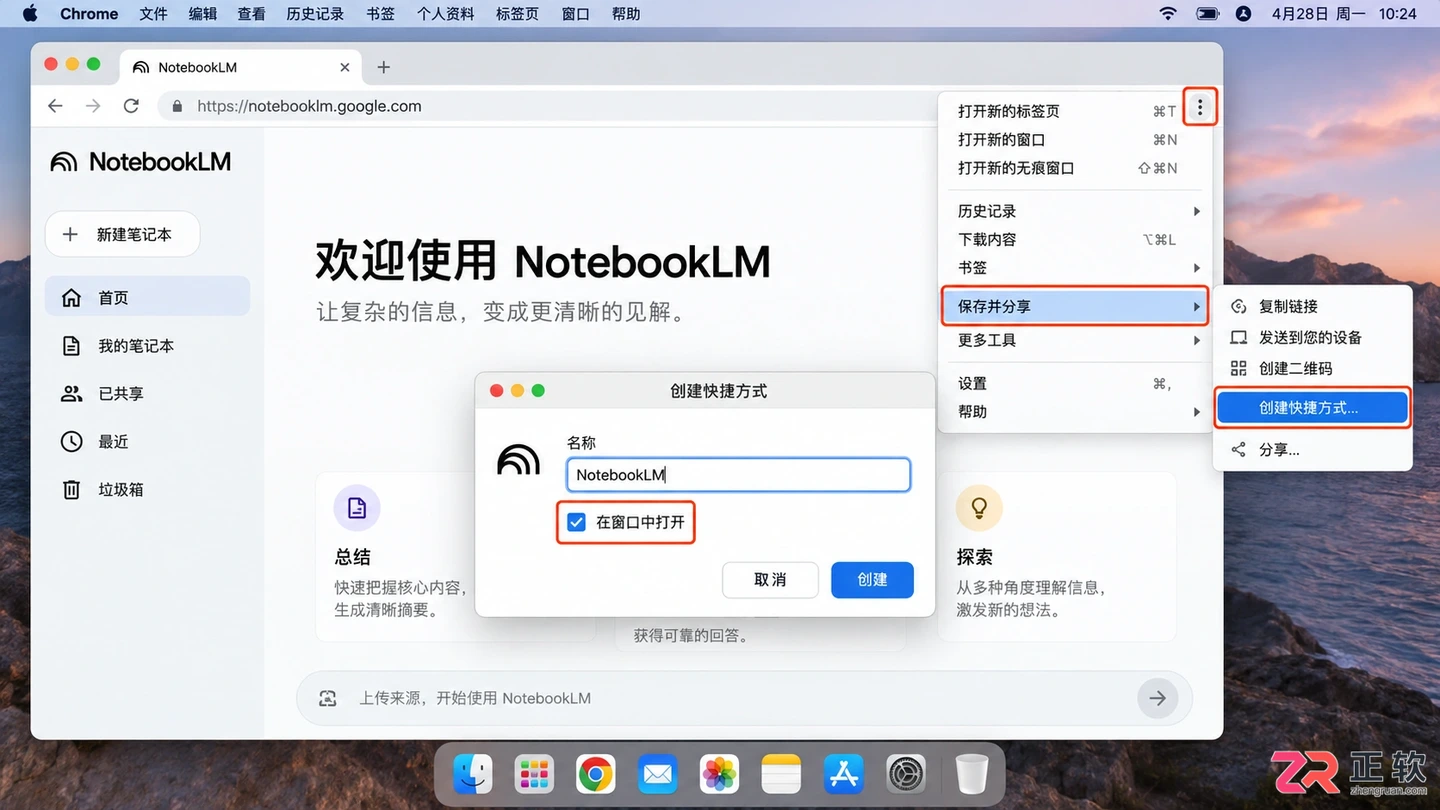Open 最近 in sidebar
The height and width of the screenshot is (810, 1440).
147,442
